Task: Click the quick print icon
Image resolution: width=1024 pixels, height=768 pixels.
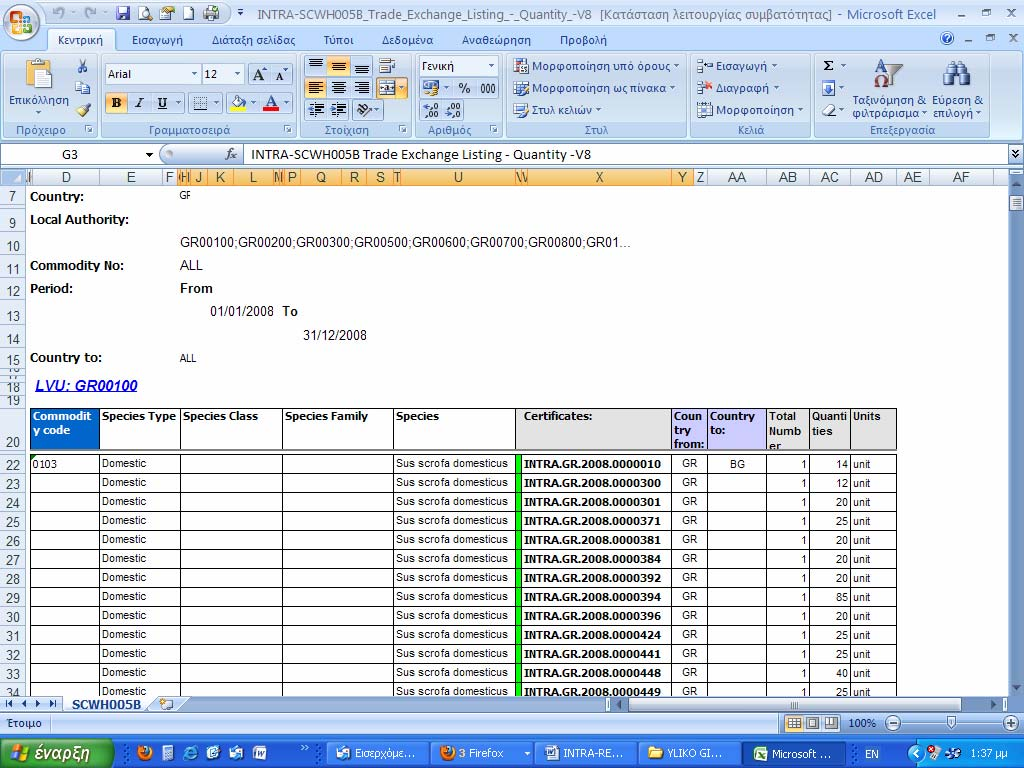Action: click(211, 13)
